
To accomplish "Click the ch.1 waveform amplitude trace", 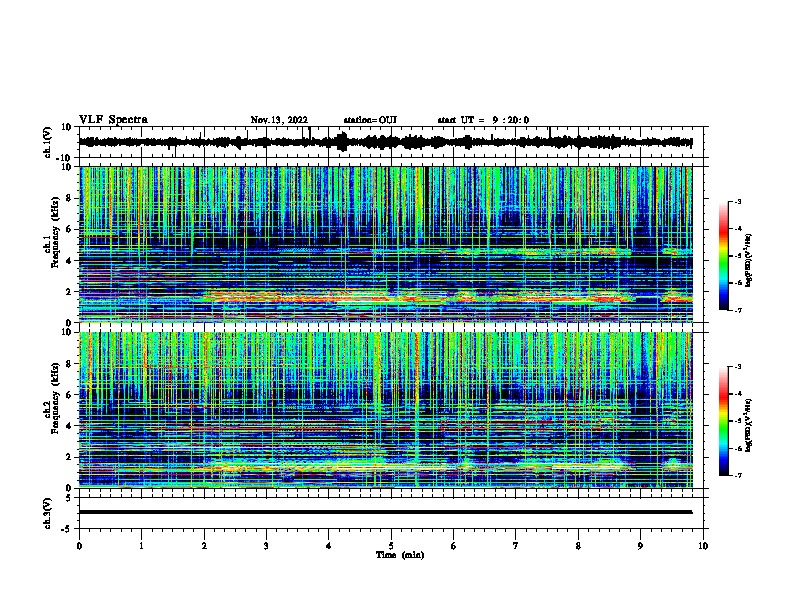I will [x=385, y=142].
